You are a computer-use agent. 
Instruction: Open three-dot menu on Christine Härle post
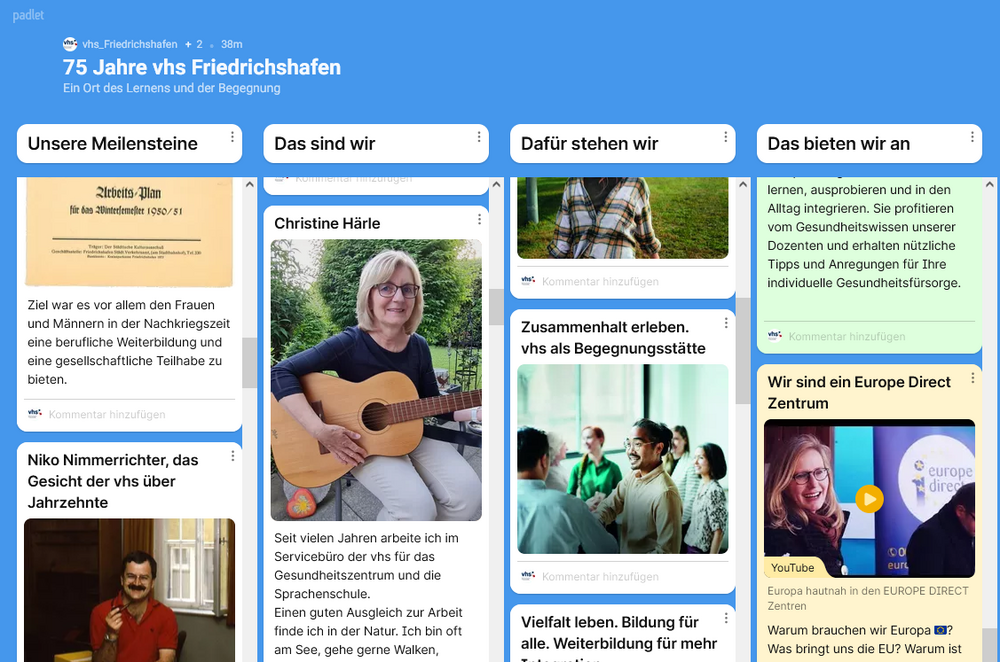(480, 219)
